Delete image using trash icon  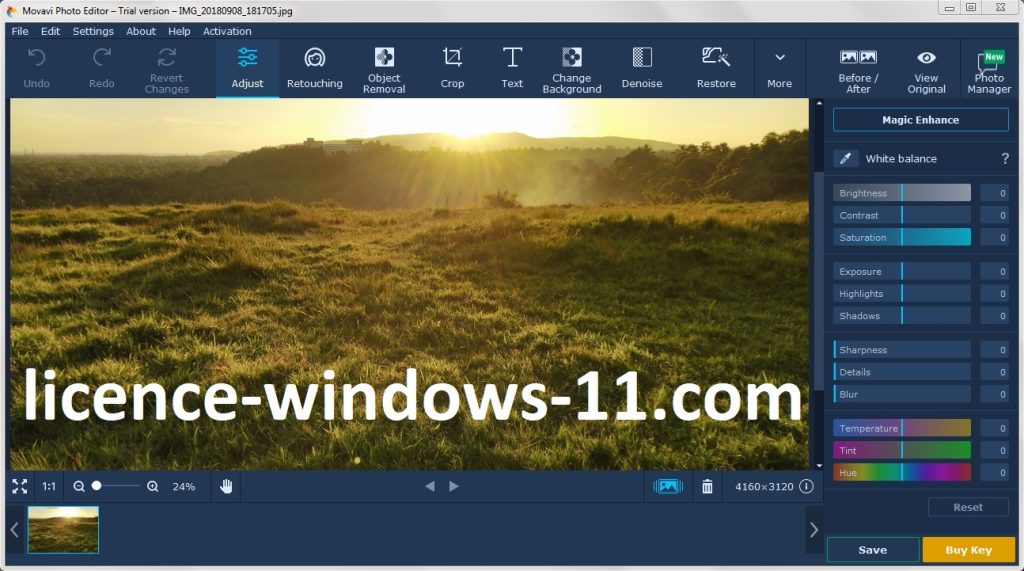pos(707,487)
